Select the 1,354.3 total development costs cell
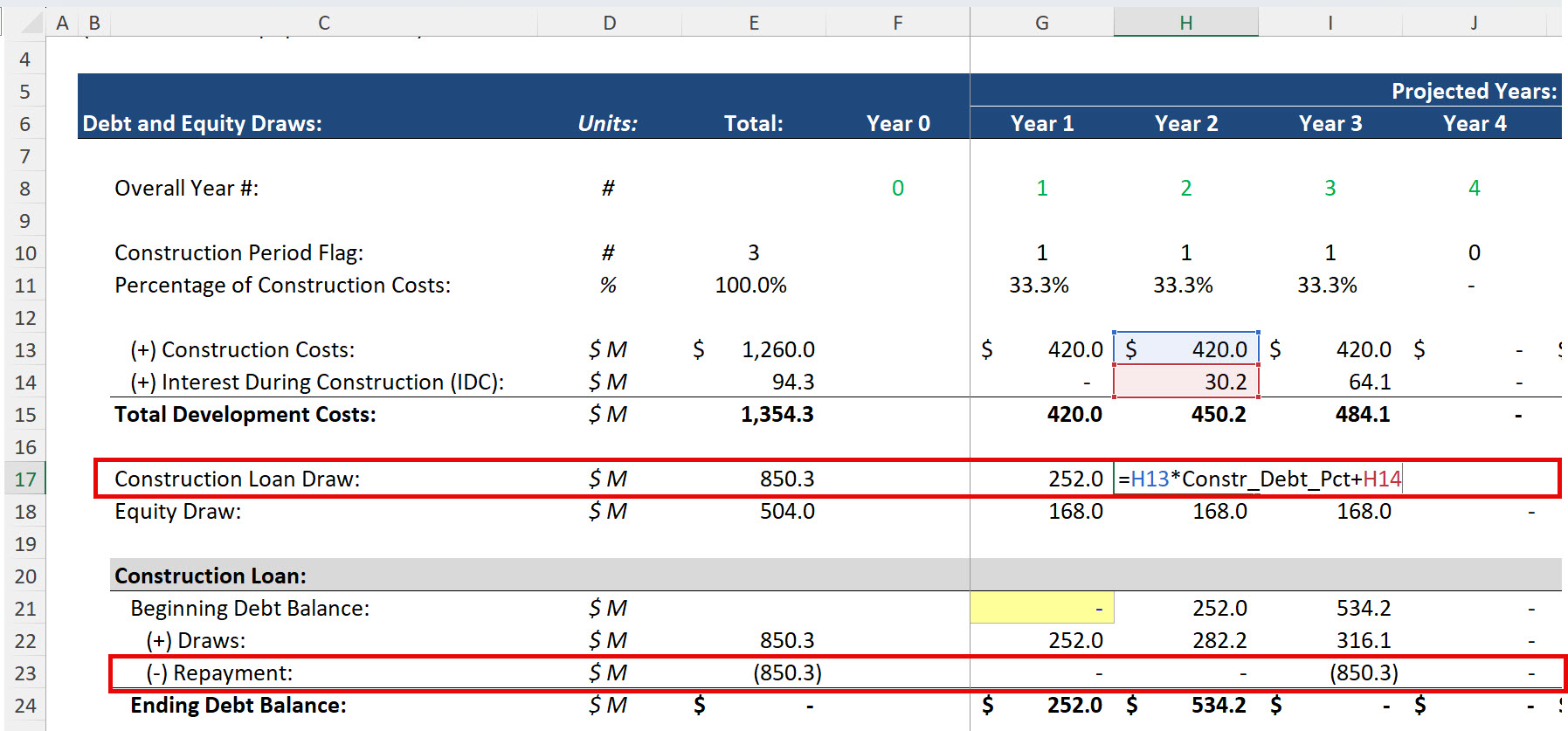 777,414
